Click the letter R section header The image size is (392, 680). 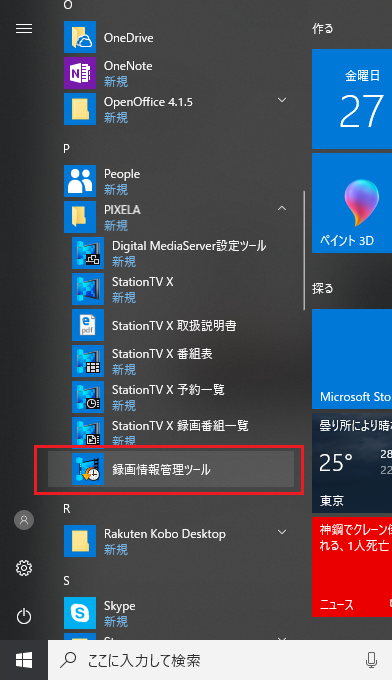click(x=67, y=509)
